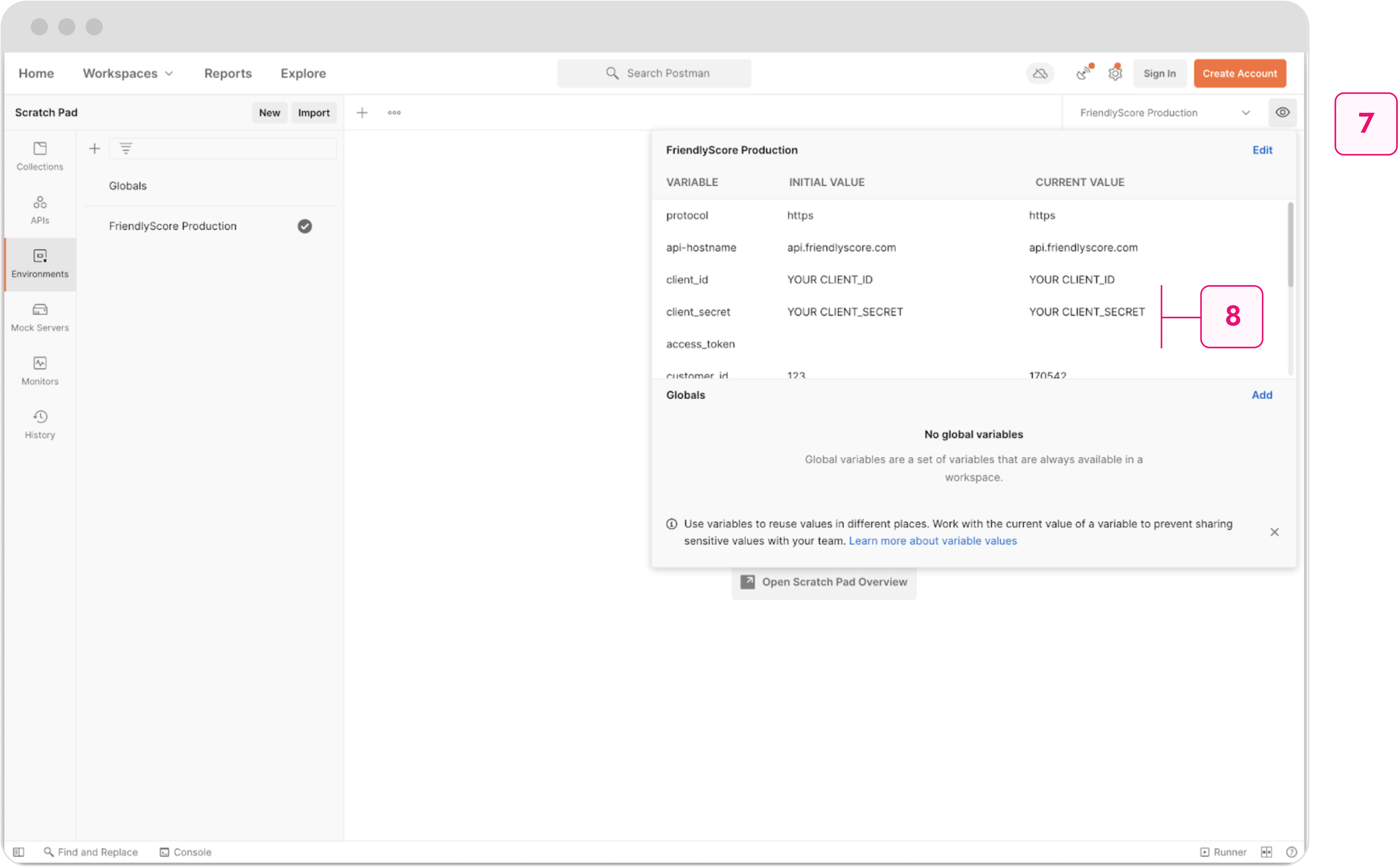Open Learn more about variable values link
The image size is (1398, 868).
pyautogui.click(x=932, y=541)
